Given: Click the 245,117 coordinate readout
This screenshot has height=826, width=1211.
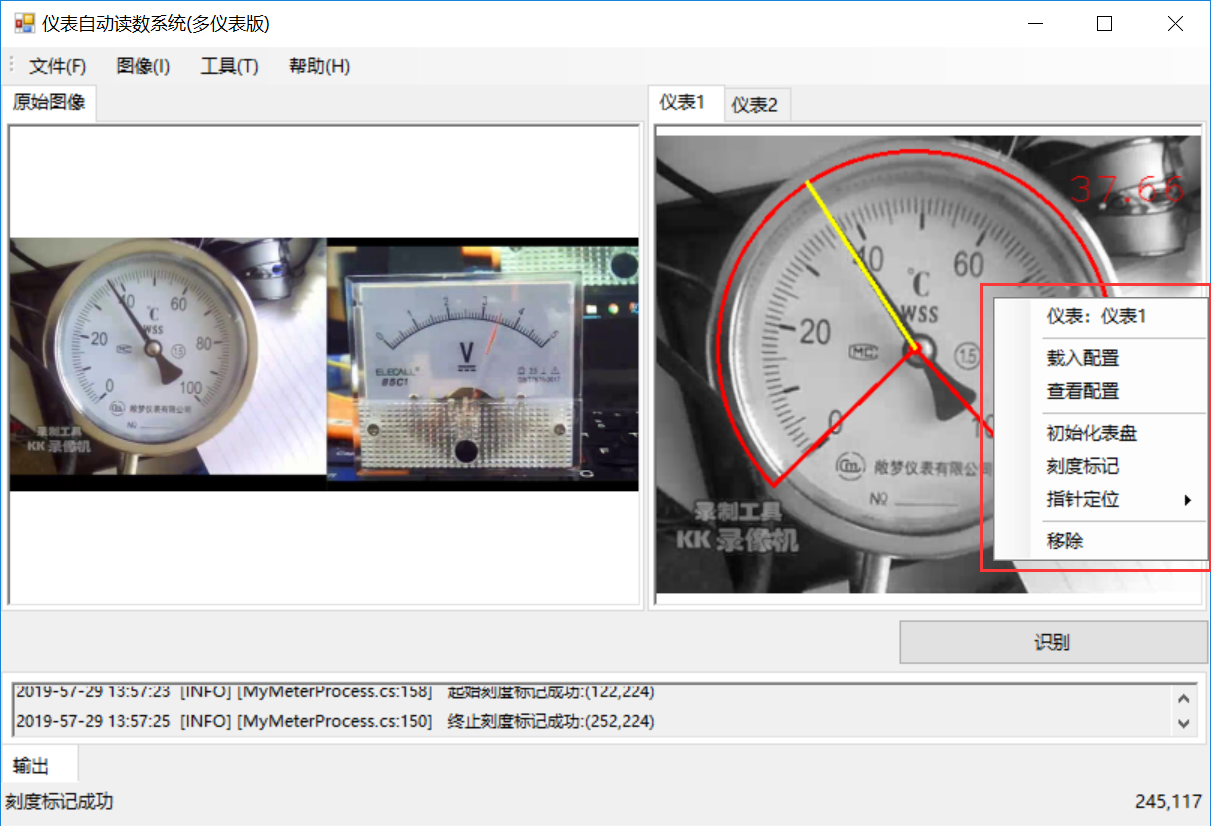Looking at the screenshot, I should (x=1168, y=801).
